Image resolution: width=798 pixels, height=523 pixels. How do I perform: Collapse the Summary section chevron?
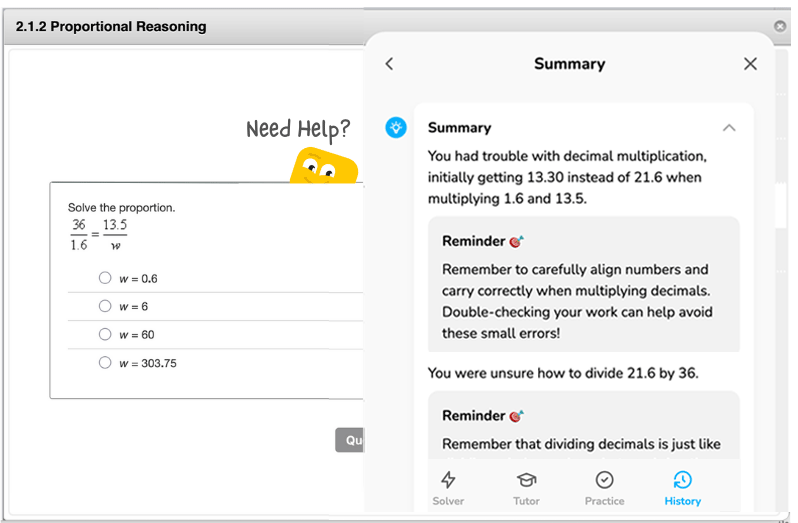click(x=729, y=128)
